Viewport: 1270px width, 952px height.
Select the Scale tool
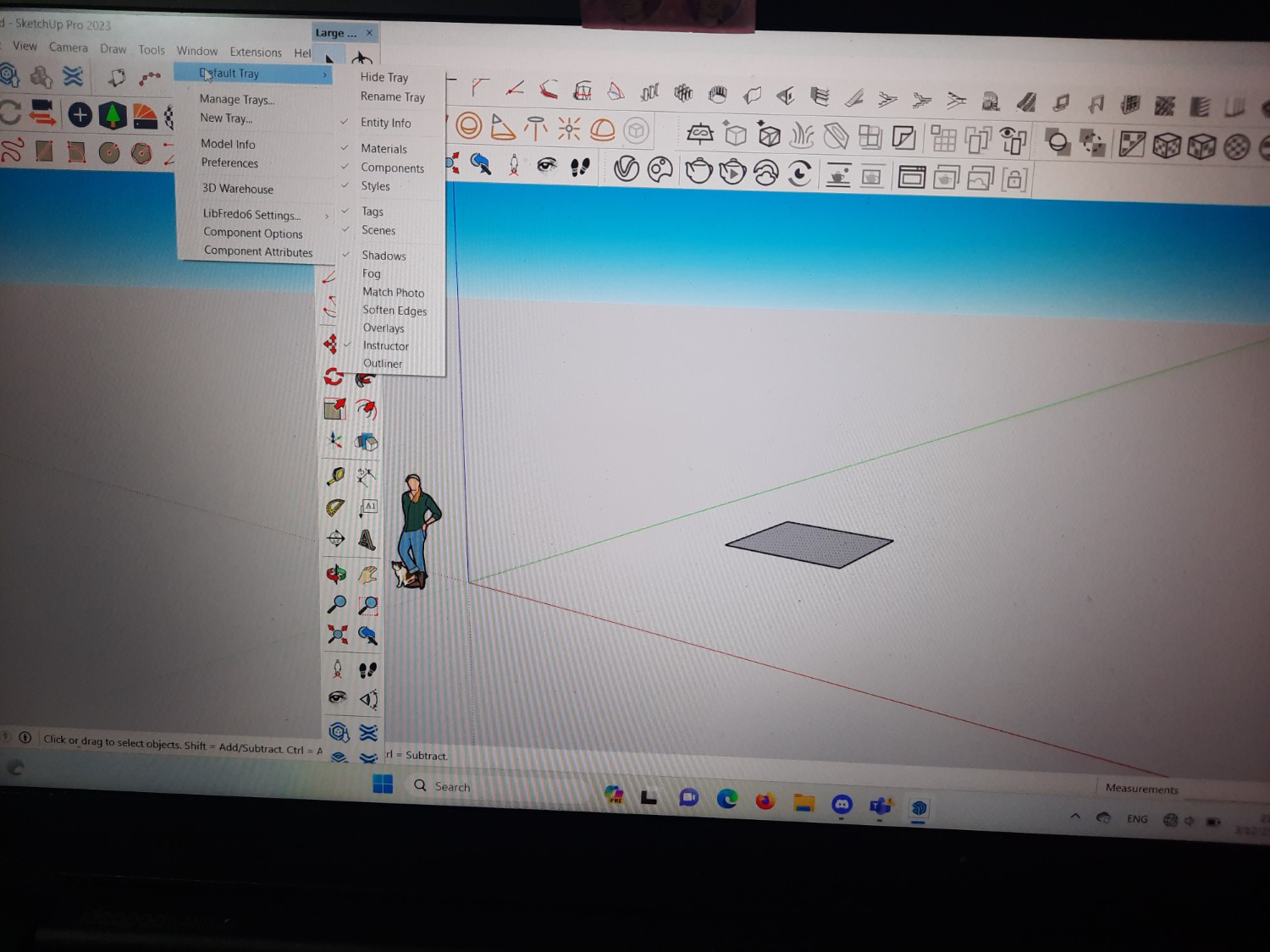pyautogui.click(x=334, y=409)
